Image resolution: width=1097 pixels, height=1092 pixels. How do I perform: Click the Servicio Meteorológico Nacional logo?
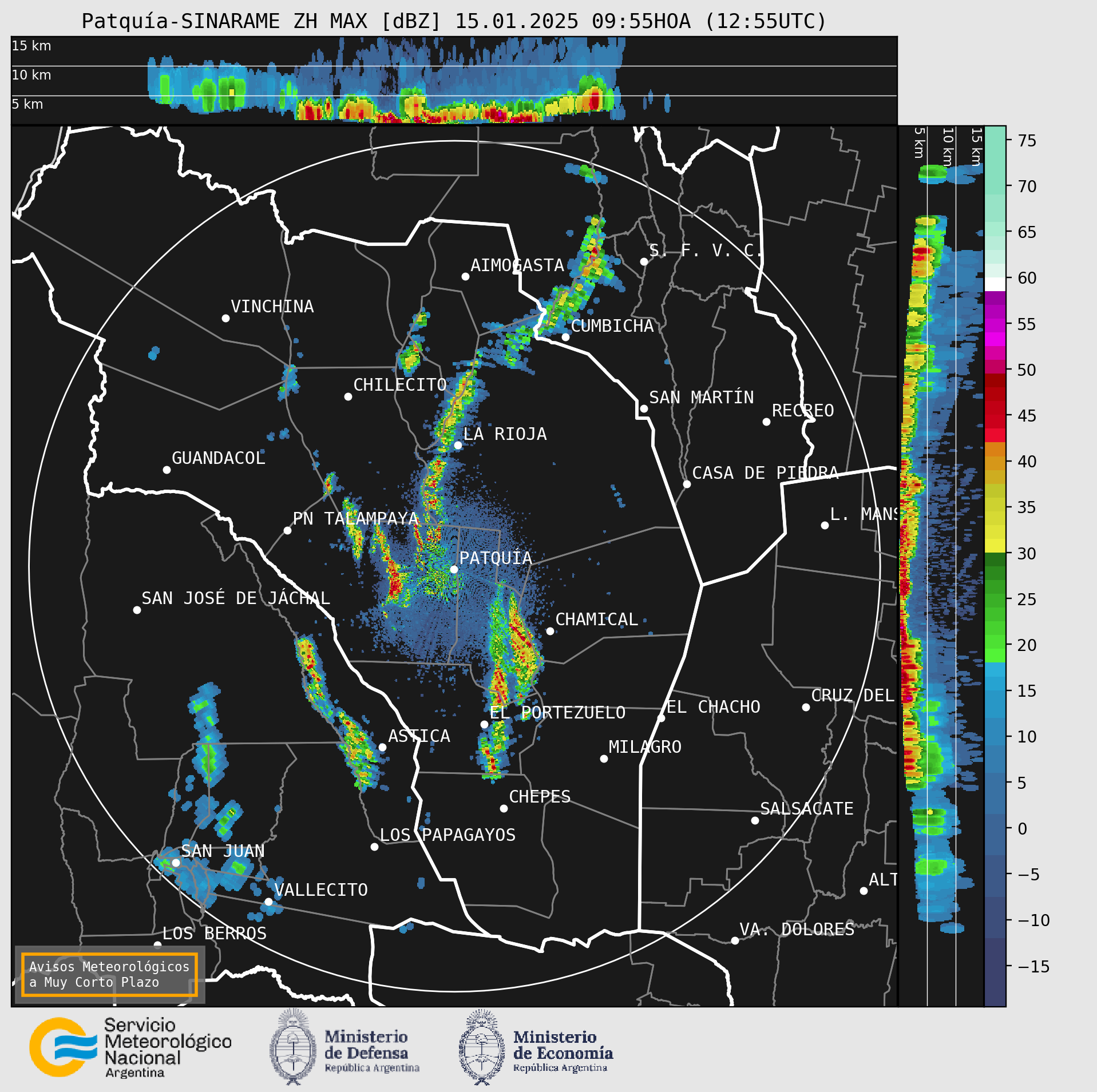130,1047
